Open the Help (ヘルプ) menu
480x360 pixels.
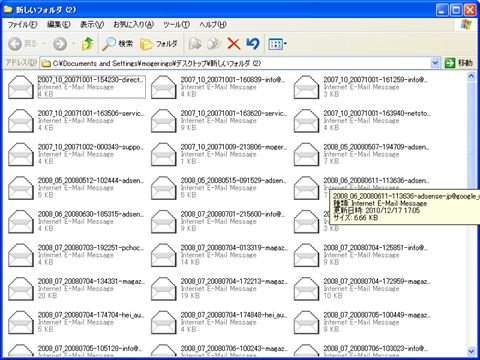pyautogui.click(x=213, y=24)
